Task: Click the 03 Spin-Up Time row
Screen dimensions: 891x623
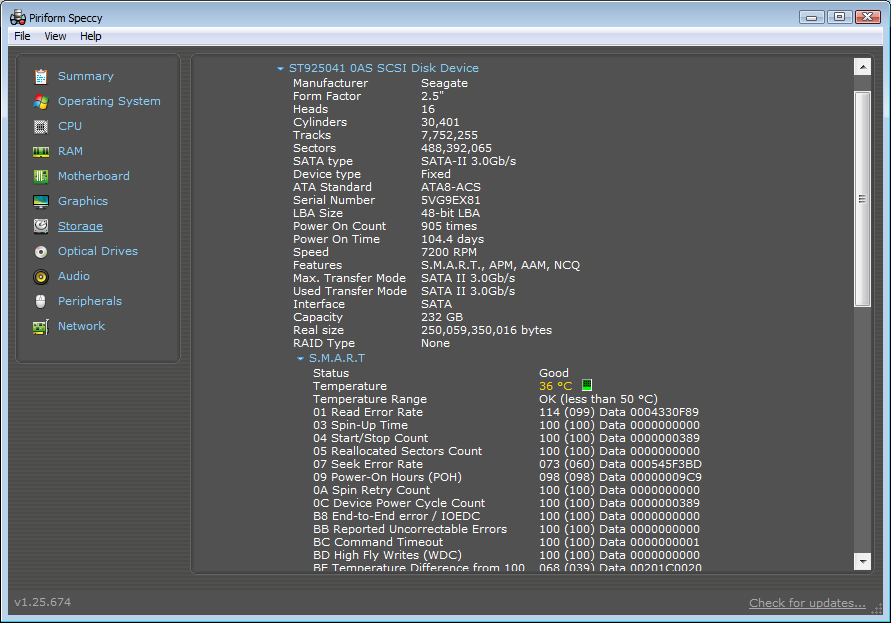Action: 506,425
